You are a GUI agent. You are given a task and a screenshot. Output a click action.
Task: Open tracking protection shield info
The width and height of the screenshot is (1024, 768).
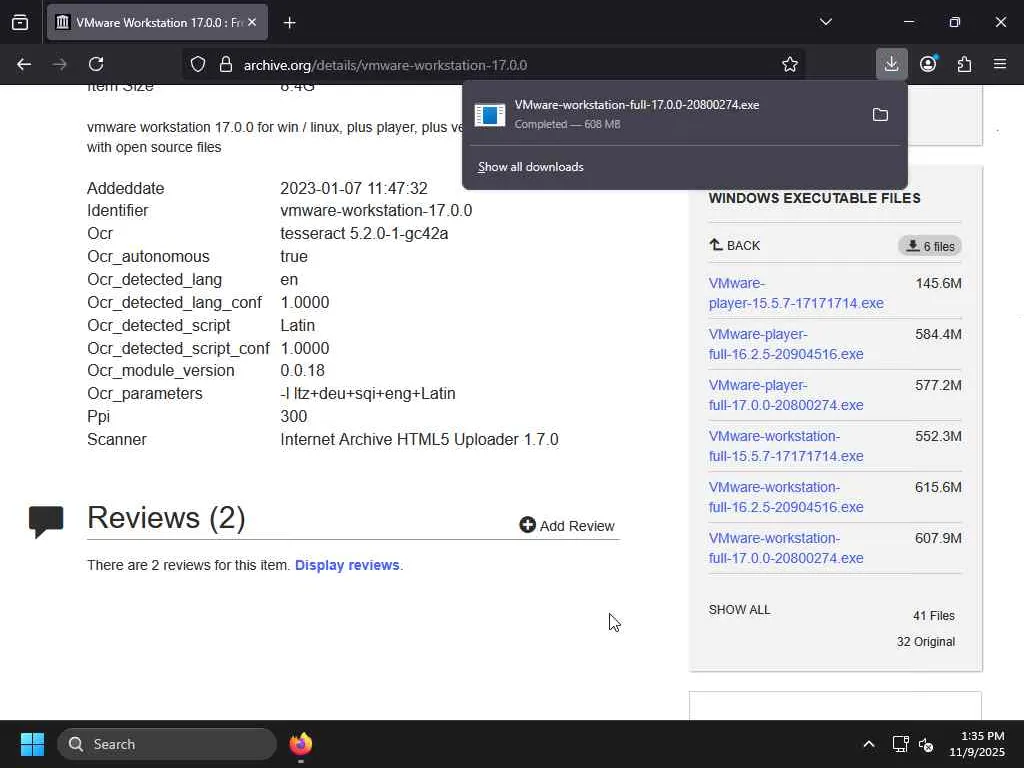[198, 65]
